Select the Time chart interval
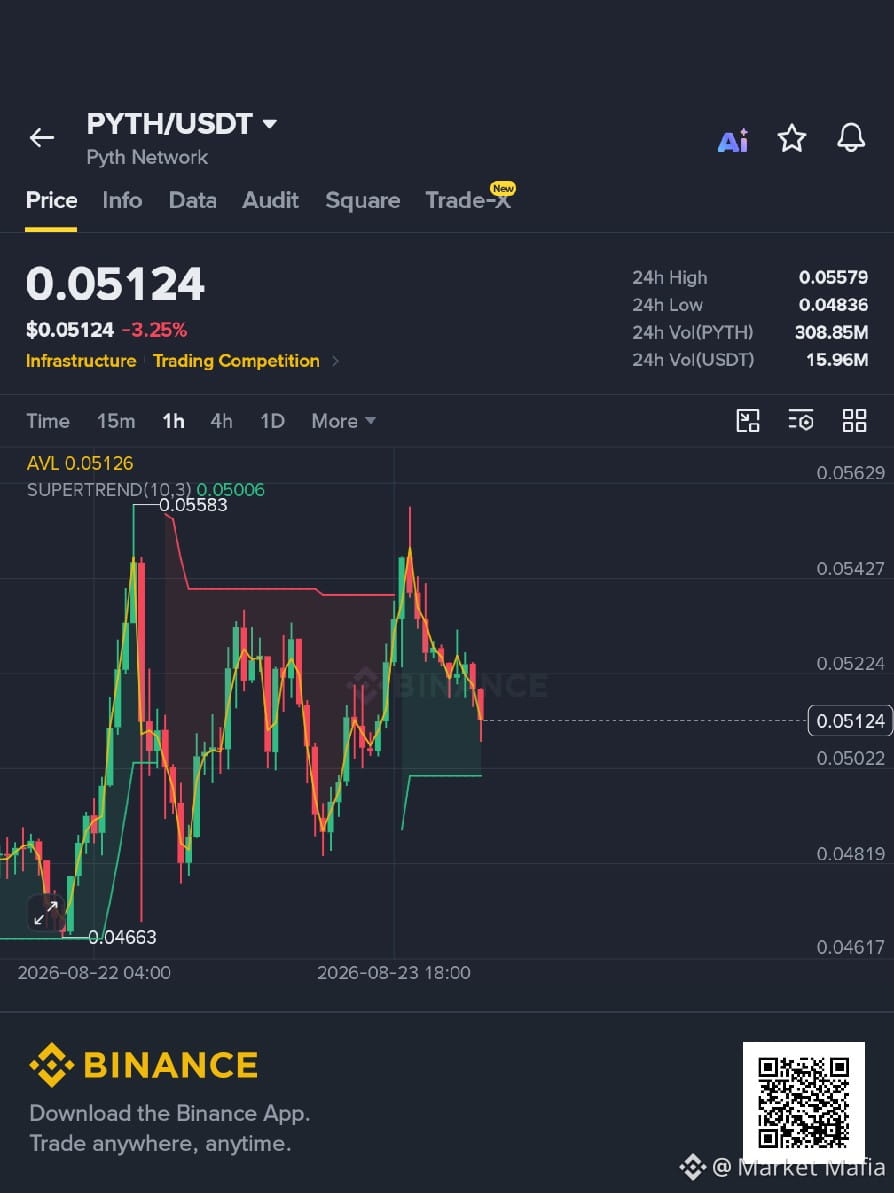This screenshot has width=894, height=1193. (x=48, y=421)
